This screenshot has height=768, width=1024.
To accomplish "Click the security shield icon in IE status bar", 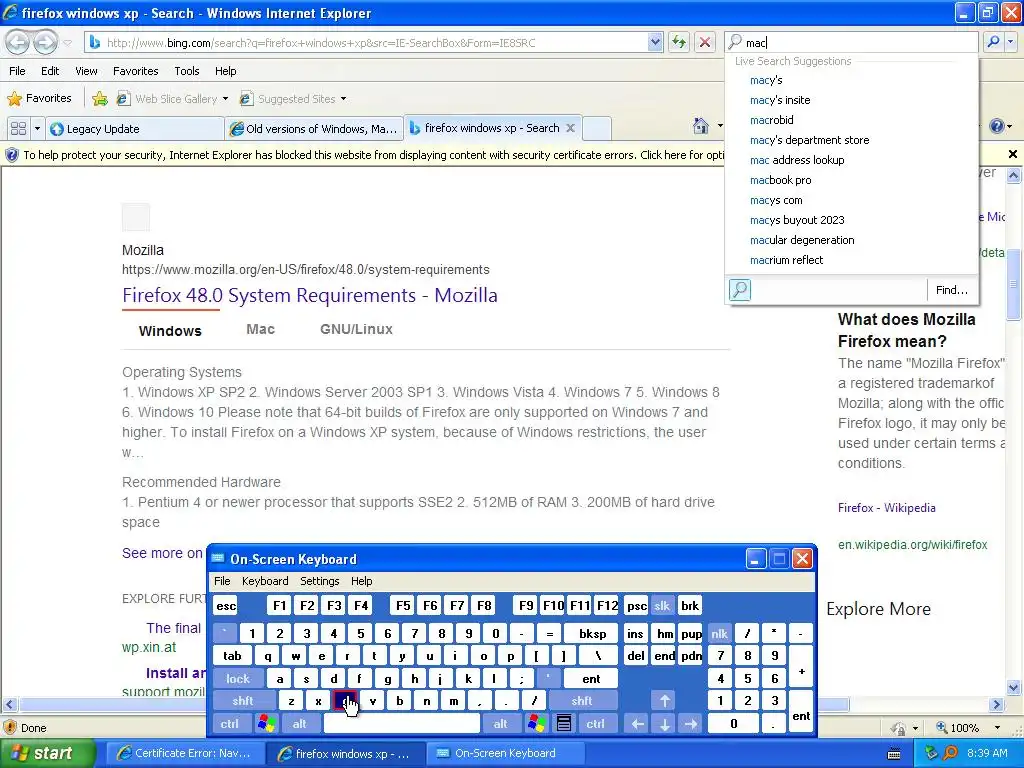I will [x=10, y=728].
